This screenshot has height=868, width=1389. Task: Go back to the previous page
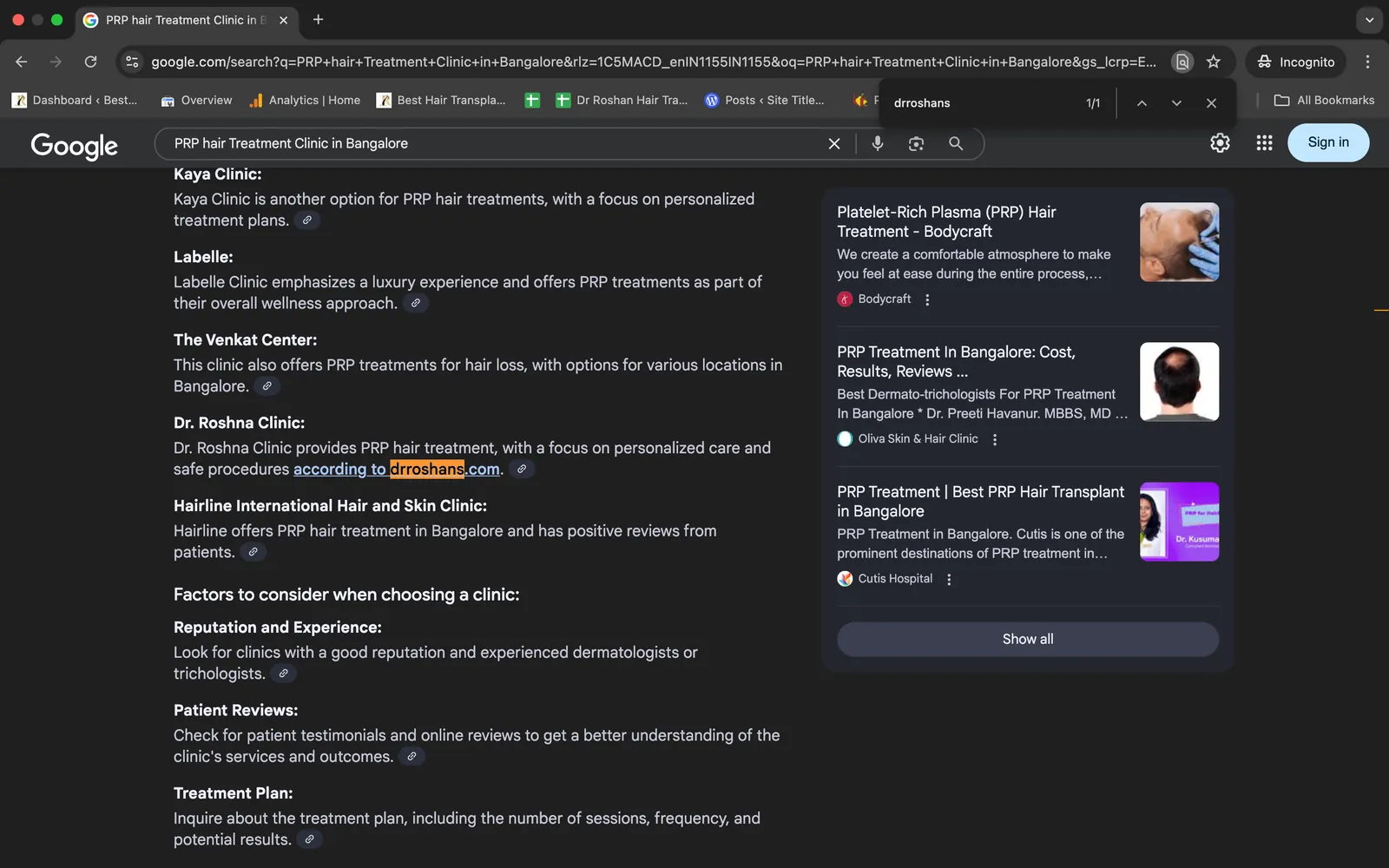click(x=22, y=62)
